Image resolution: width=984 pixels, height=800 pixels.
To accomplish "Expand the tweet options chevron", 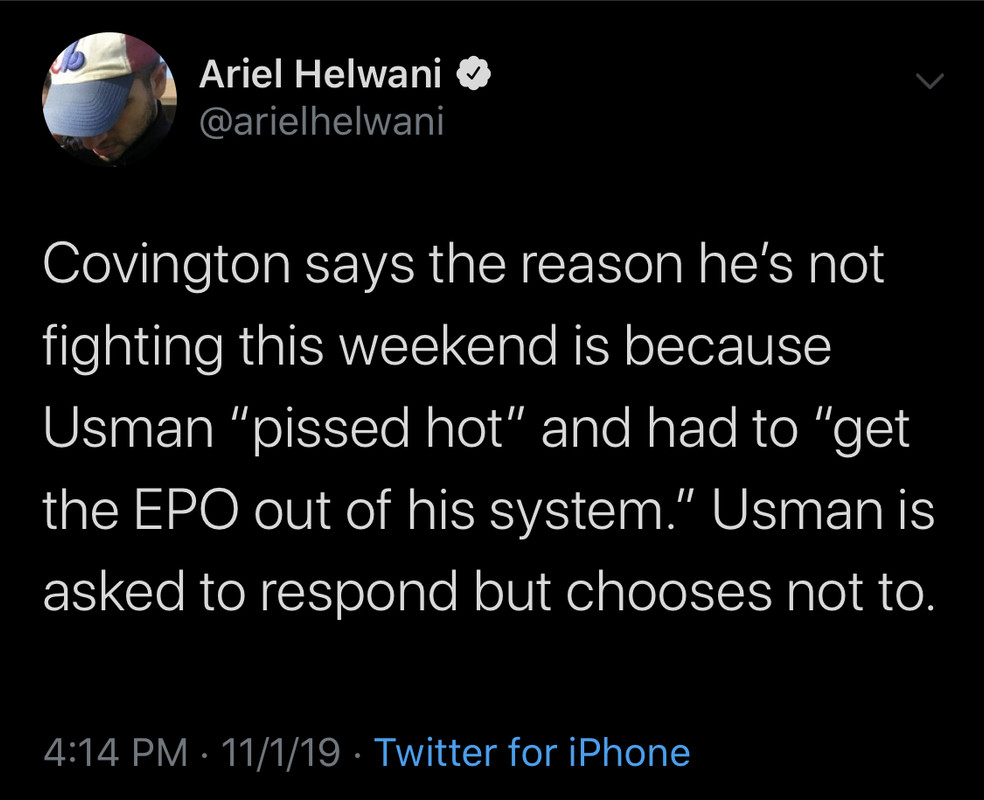I will click(929, 81).
